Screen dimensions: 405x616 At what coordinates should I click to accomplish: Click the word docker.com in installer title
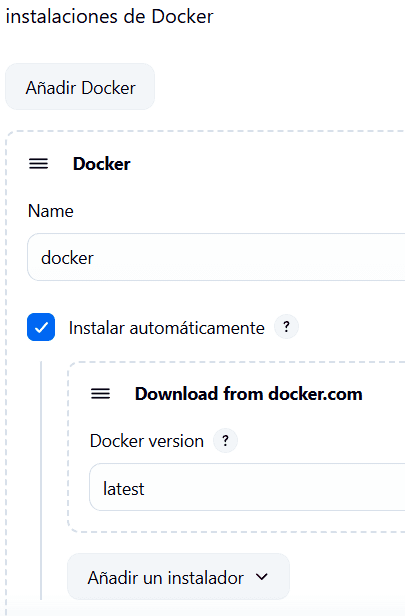click(315, 394)
